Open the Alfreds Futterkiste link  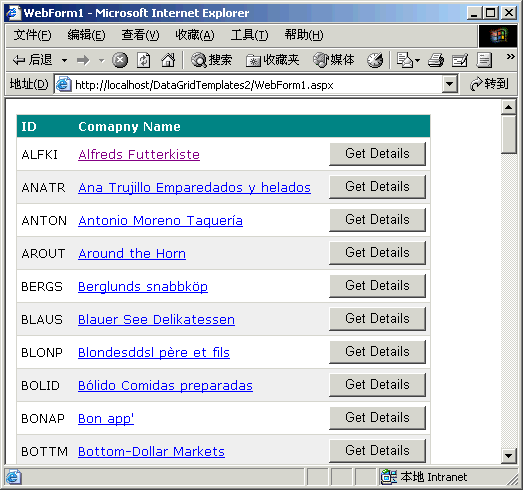click(x=139, y=154)
